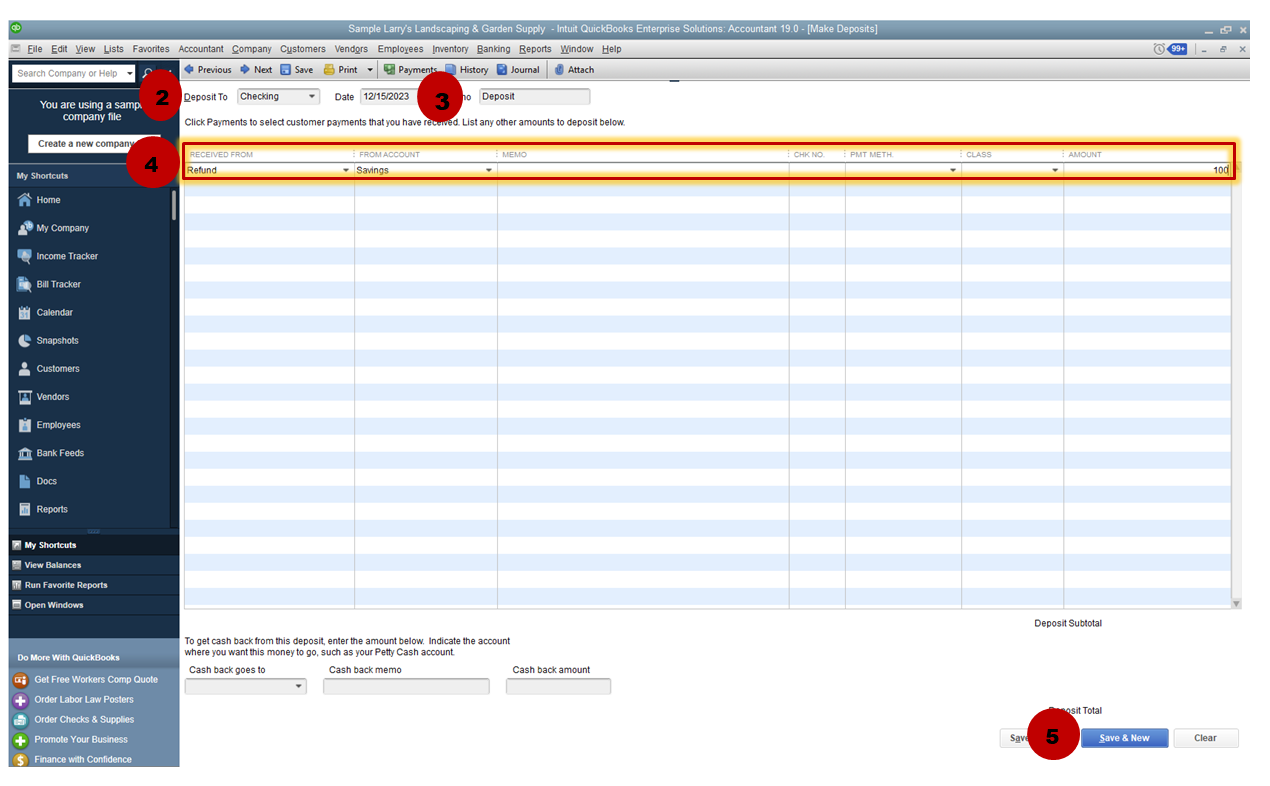The image size is (1270, 786).
Task: Click the Save & New button
Action: 1124,738
